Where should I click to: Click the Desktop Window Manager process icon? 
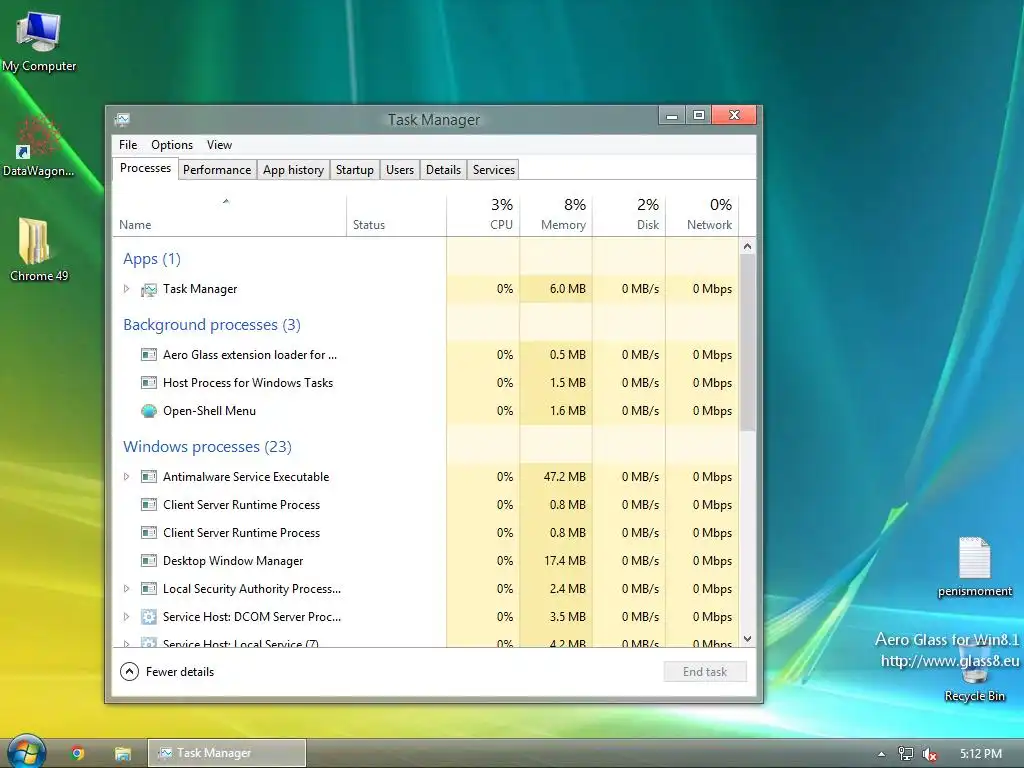(149, 560)
